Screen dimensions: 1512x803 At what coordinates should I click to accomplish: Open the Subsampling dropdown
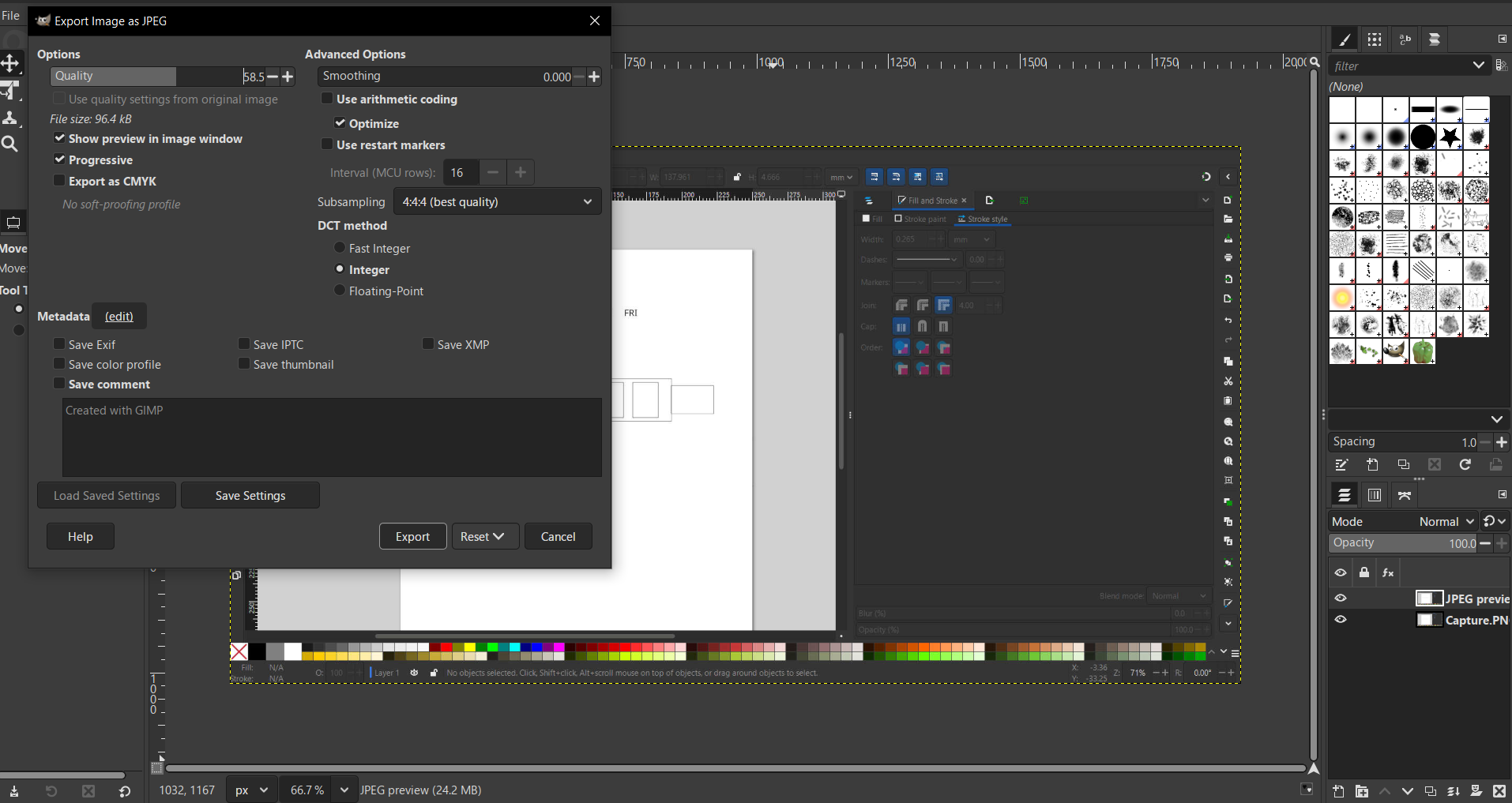coord(498,201)
